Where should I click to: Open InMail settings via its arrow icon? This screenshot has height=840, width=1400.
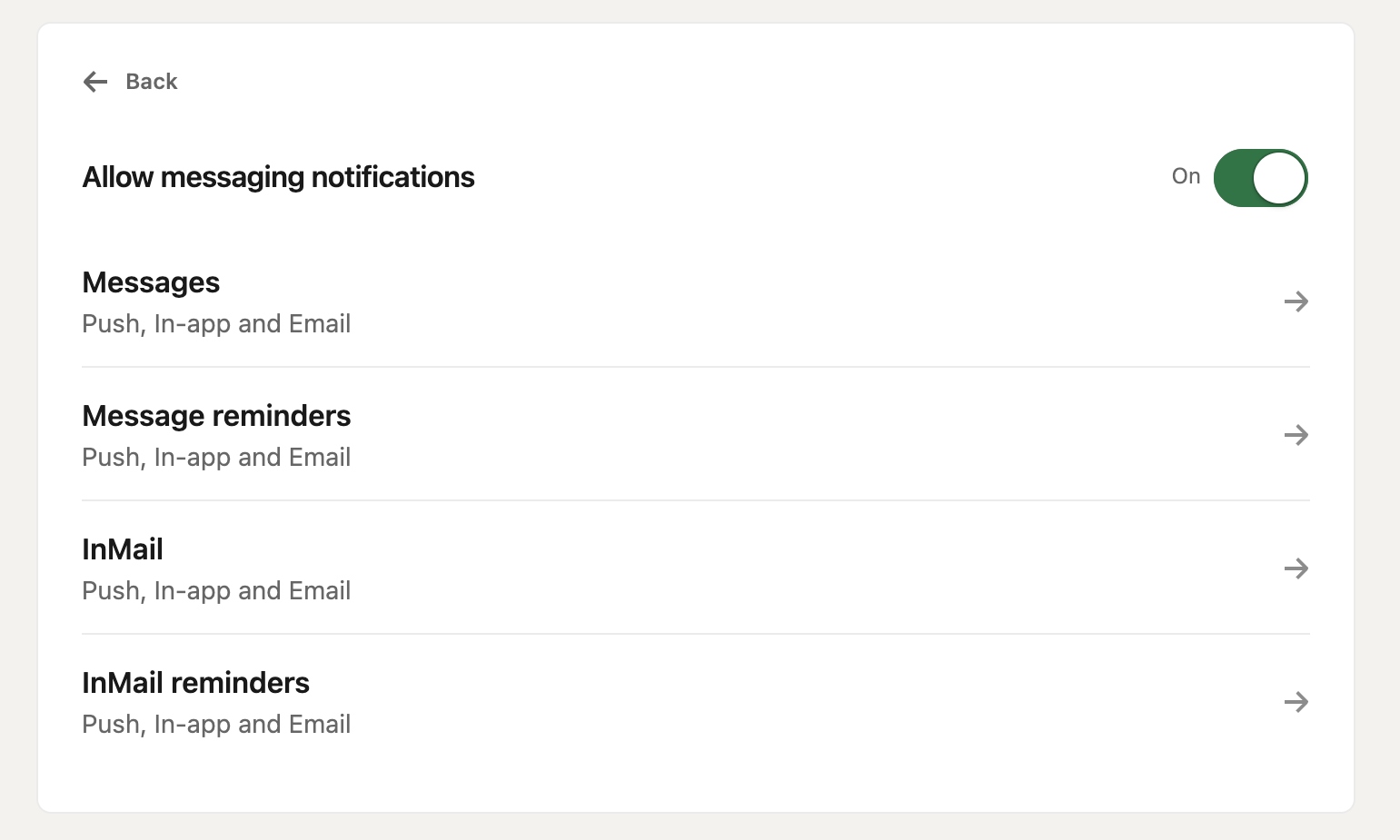tap(1296, 568)
